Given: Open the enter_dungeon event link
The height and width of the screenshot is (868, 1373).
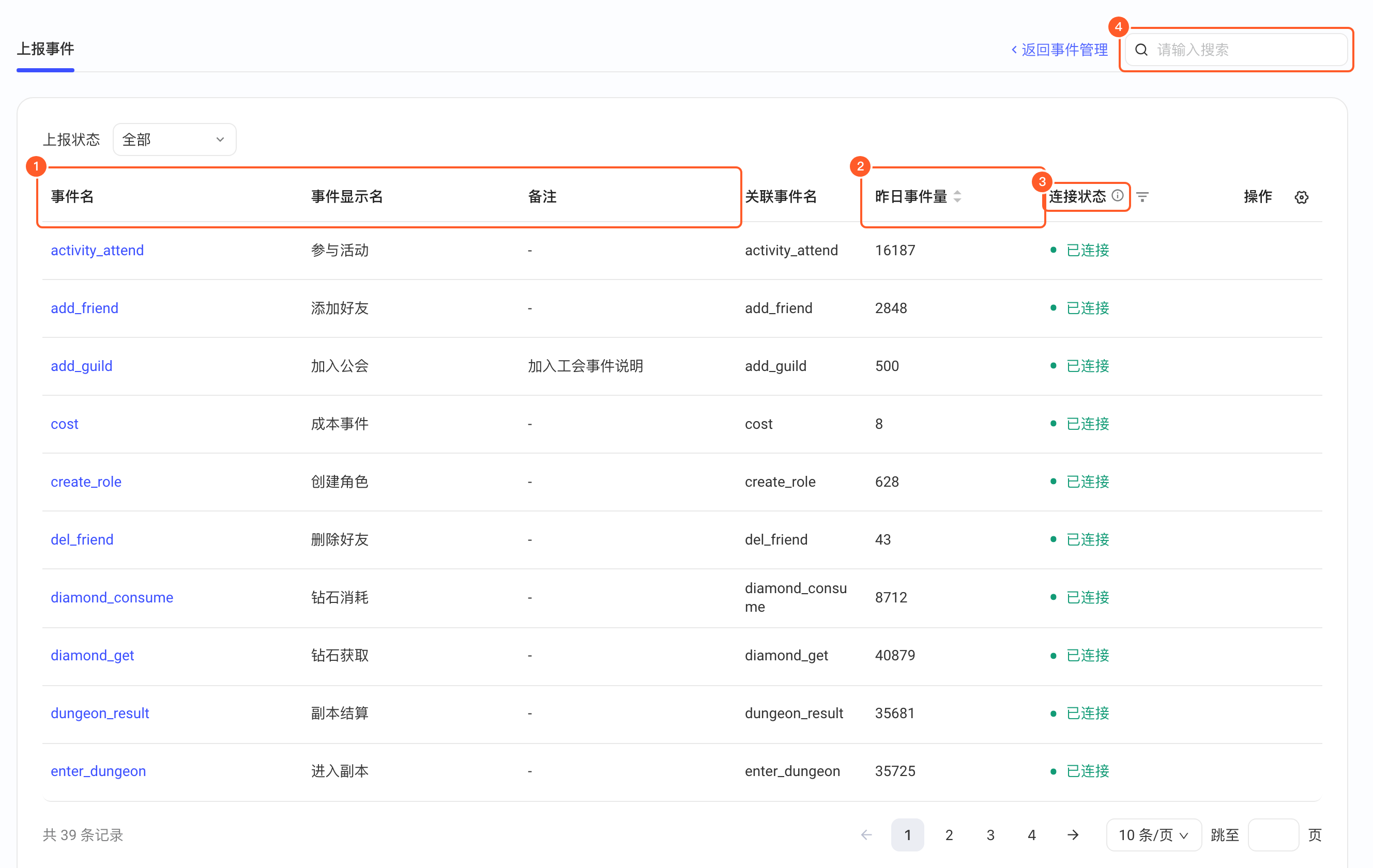Looking at the screenshot, I should click(98, 771).
